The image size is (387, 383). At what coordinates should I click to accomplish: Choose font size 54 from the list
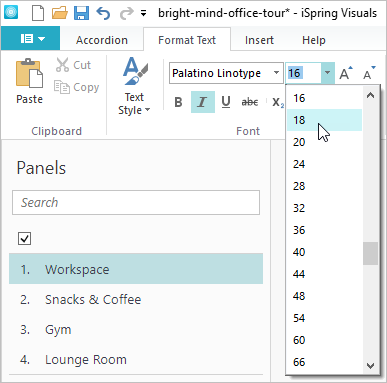(x=324, y=318)
